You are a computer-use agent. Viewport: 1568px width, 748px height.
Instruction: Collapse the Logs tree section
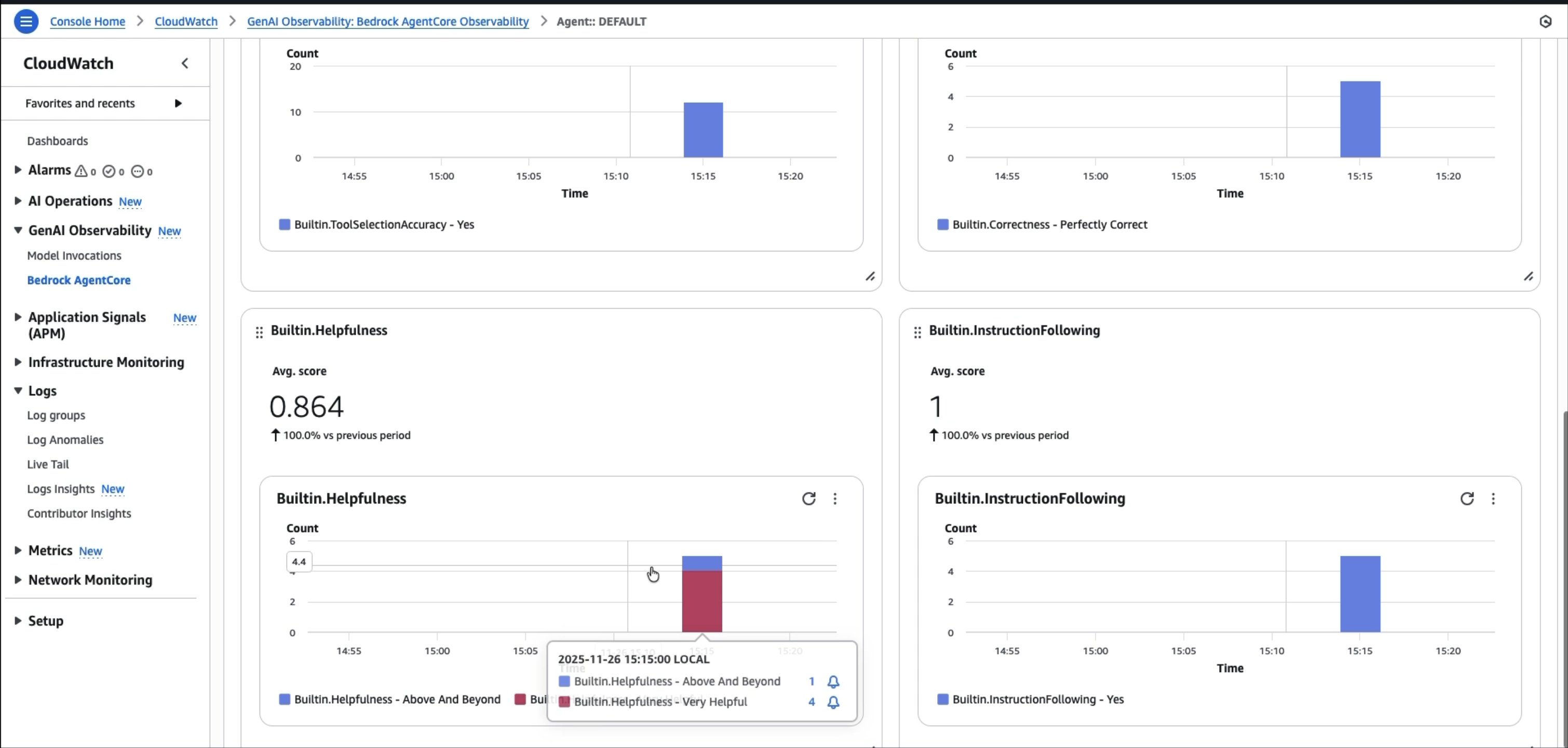[18, 391]
